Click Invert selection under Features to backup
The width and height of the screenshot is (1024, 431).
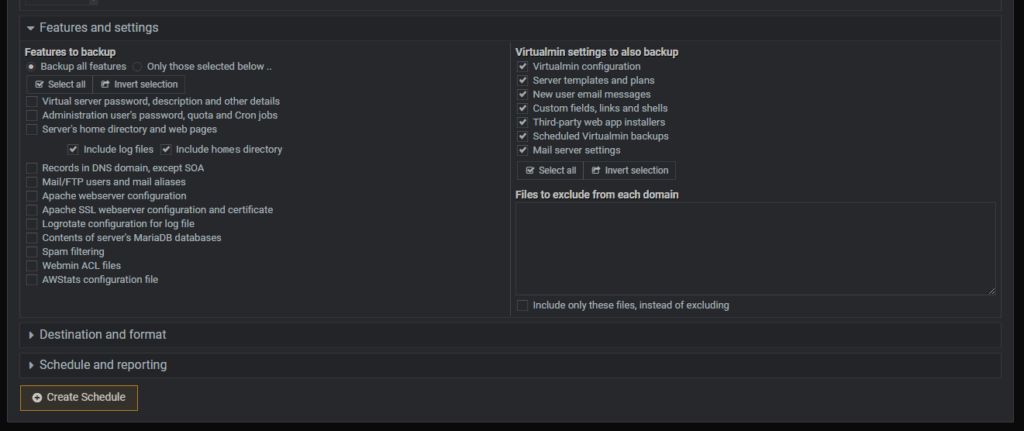[139, 84]
